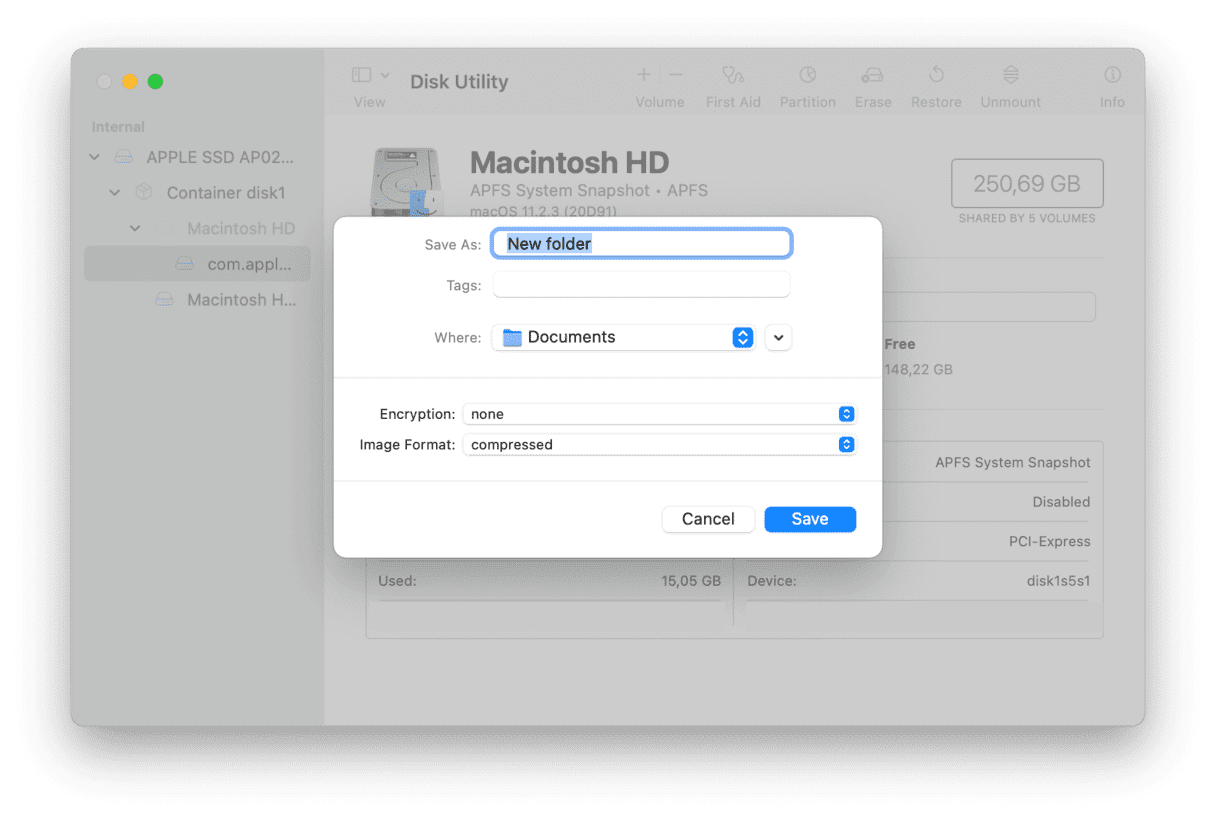
Task: Click the Macintosh HD disk image thumbnail
Action: click(x=405, y=182)
